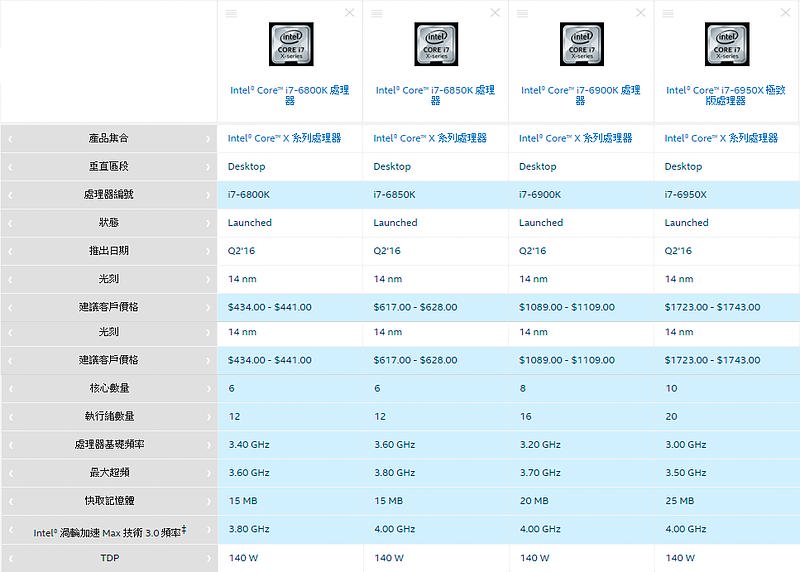Click right arrow on the 快取記憶體 row
This screenshot has width=800, height=572.
[x=208, y=501]
